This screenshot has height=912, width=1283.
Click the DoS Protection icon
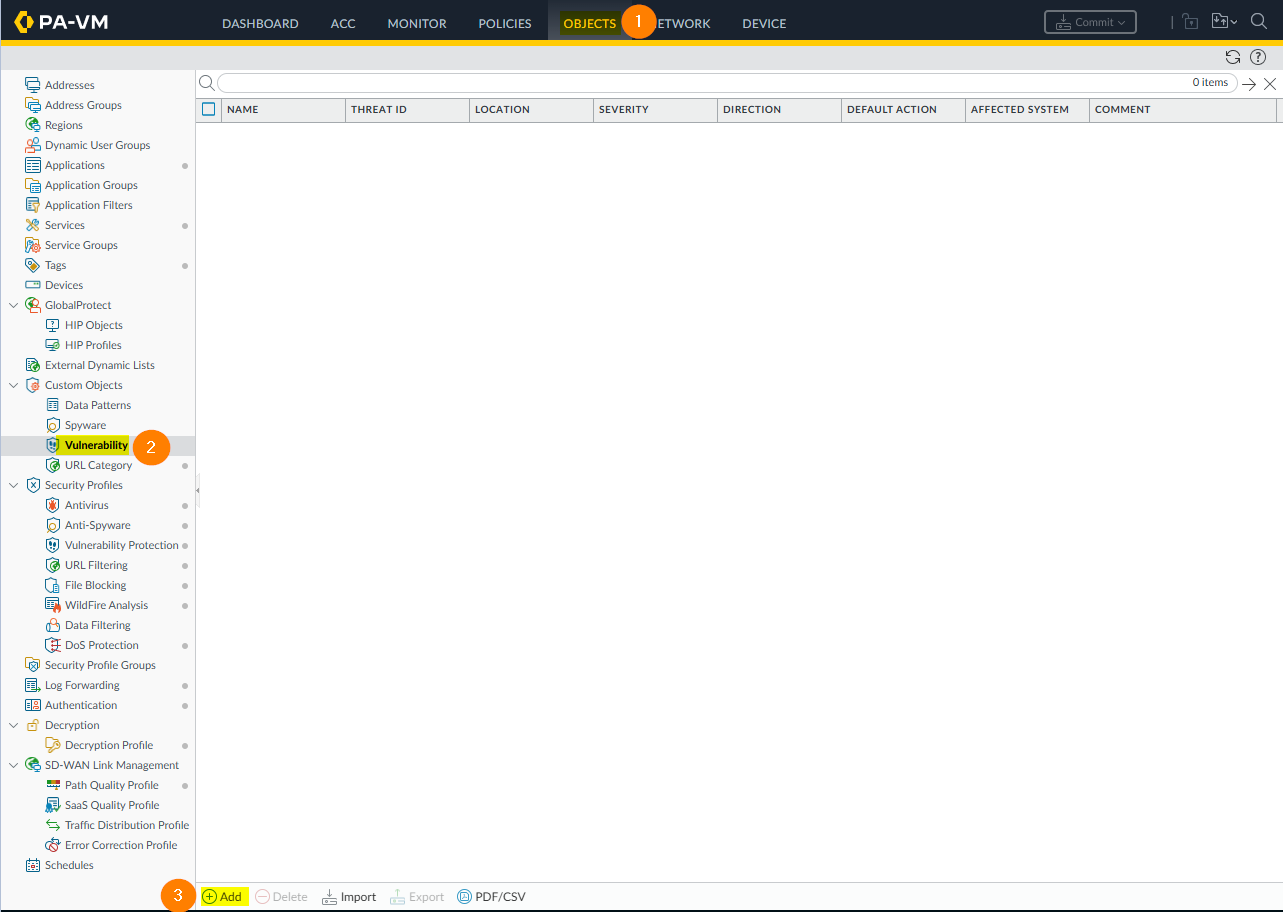[53, 645]
